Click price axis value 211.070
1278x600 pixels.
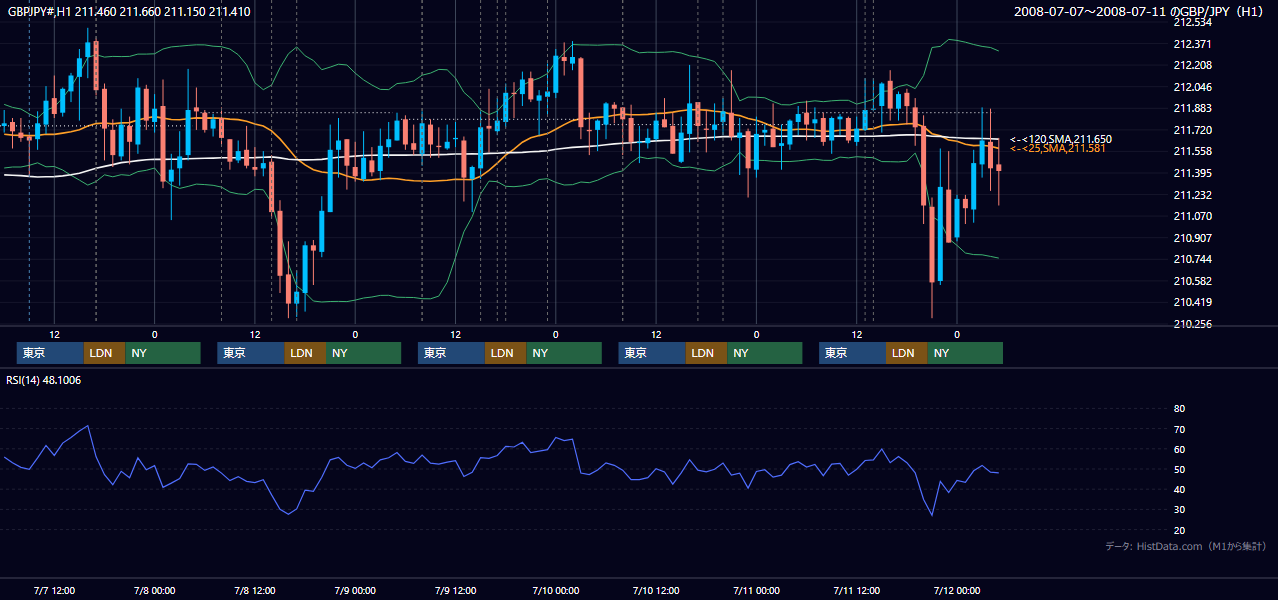pyautogui.click(x=1192, y=216)
